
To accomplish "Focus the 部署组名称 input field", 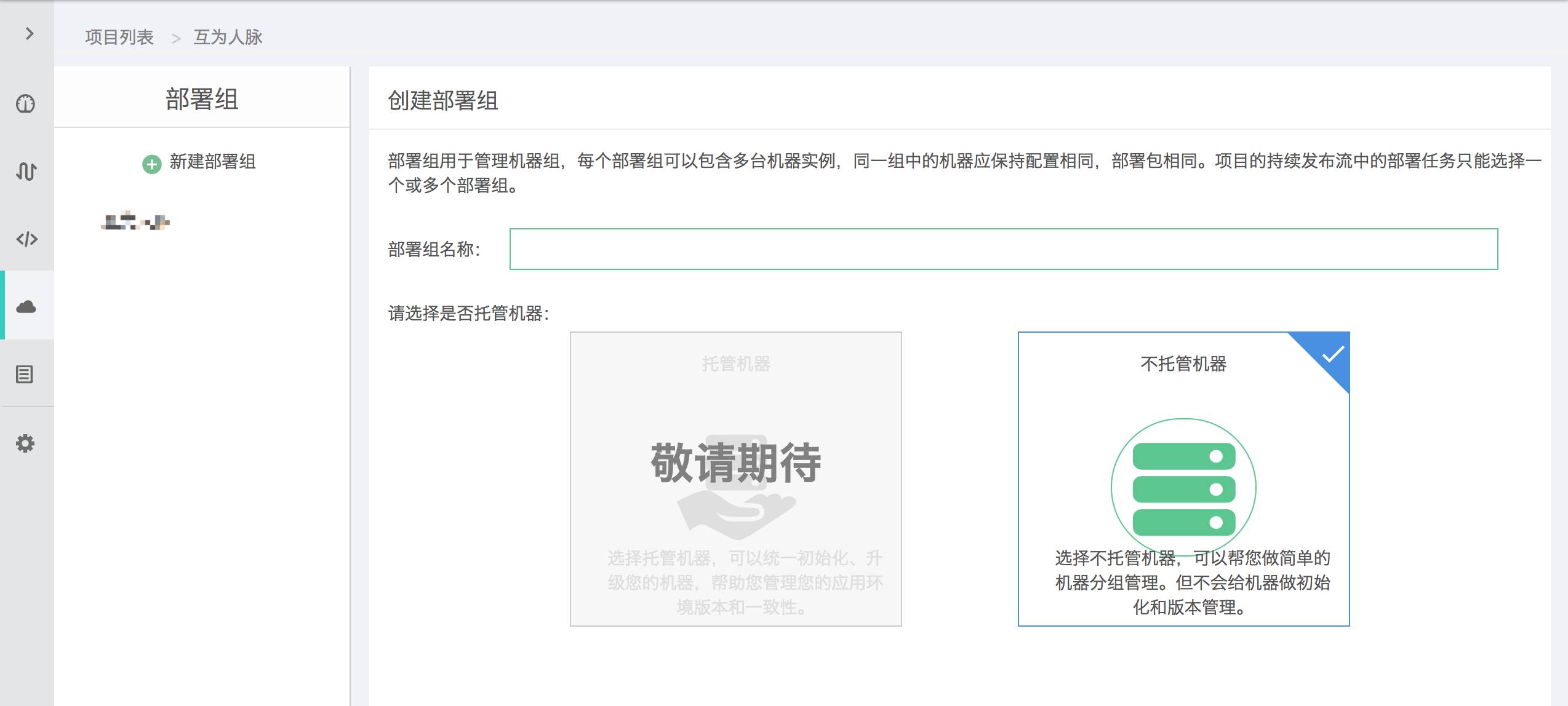I will click(x=1003, y=249).
